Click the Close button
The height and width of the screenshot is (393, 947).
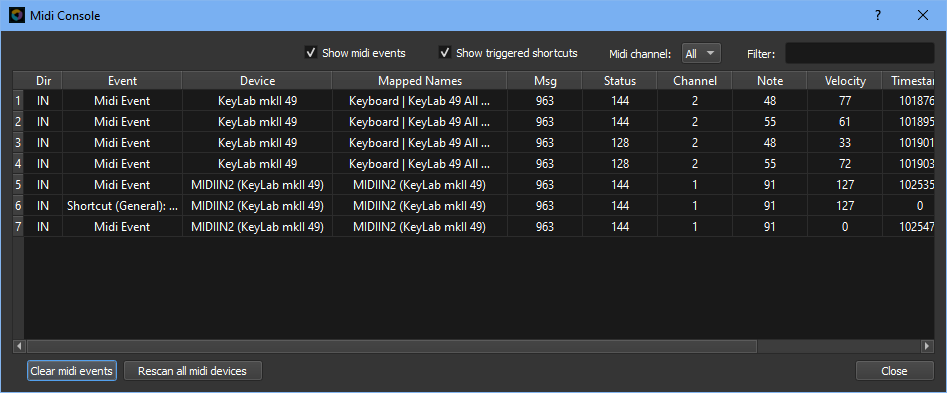point(894,371)
